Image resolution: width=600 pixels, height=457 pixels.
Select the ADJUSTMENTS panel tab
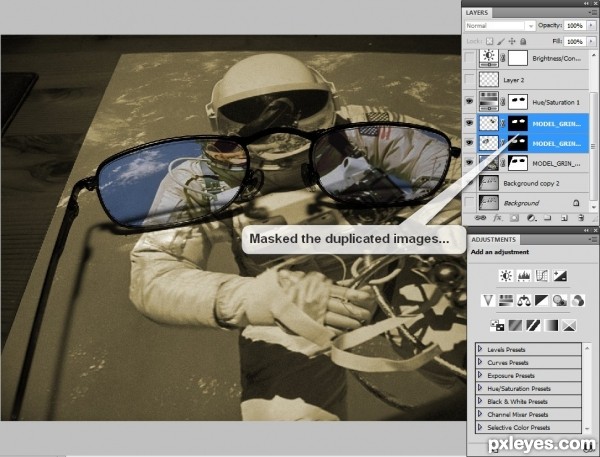(x=493, y=240)
